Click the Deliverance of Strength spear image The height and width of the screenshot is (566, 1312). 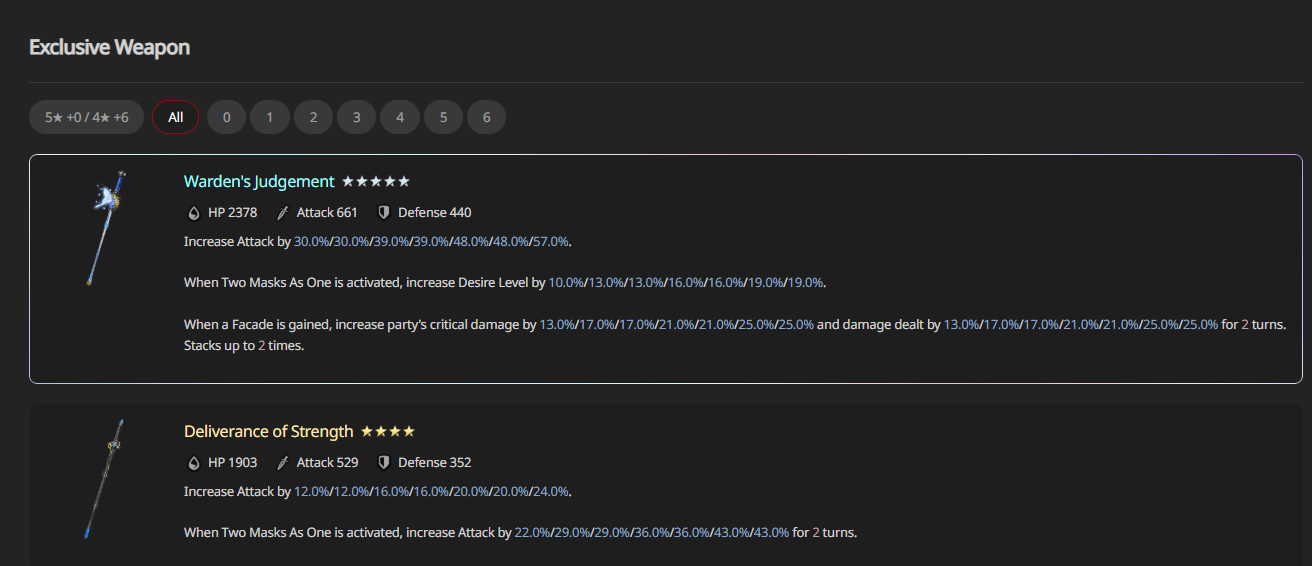tap(104, 479)
